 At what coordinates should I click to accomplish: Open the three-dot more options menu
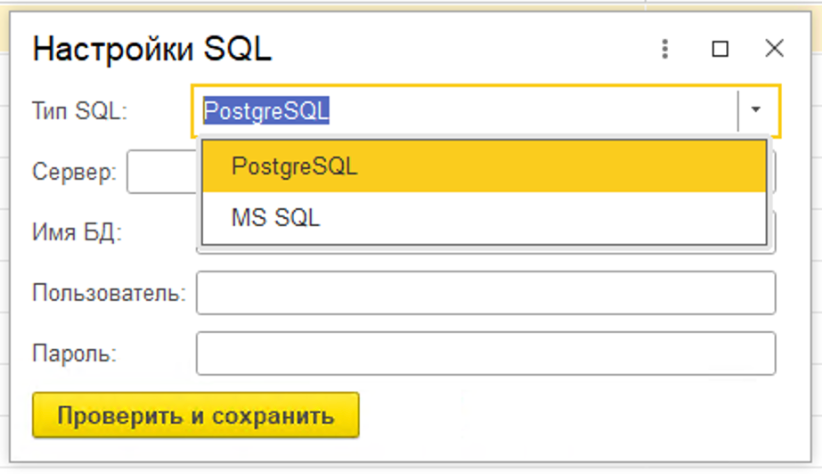[665, 49]
